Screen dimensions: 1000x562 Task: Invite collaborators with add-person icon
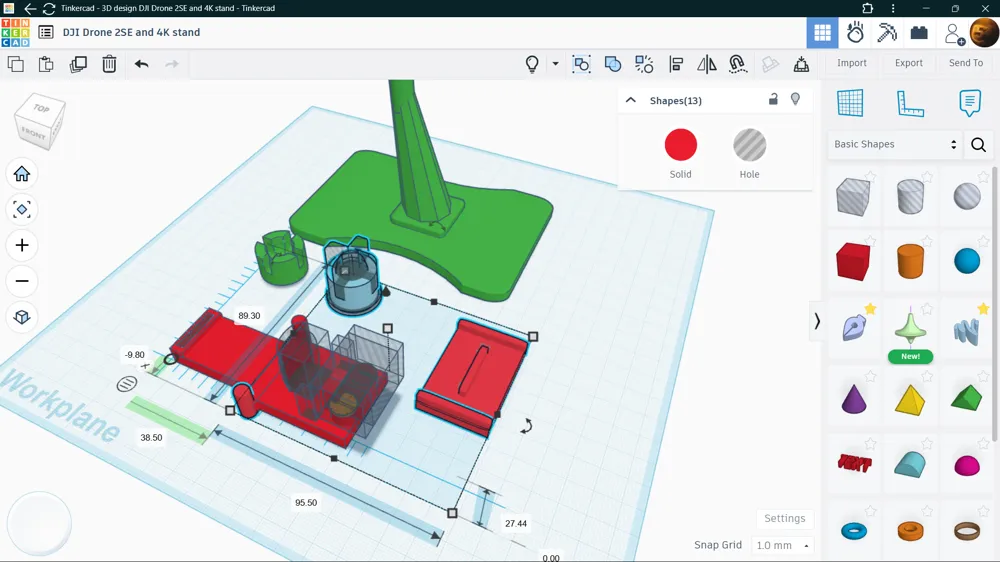954,34
